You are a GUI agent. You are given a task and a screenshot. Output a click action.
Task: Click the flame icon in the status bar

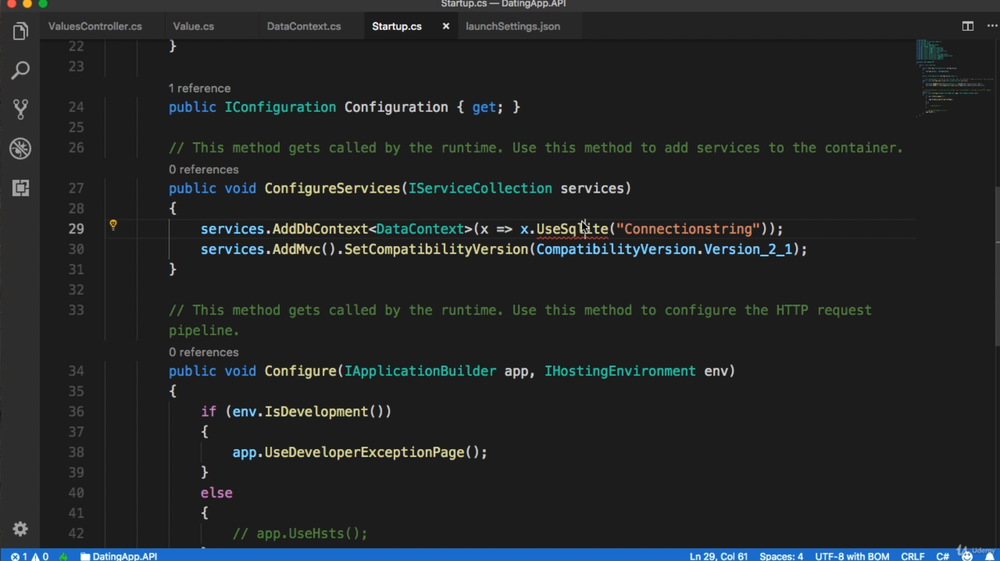(63, 556)
